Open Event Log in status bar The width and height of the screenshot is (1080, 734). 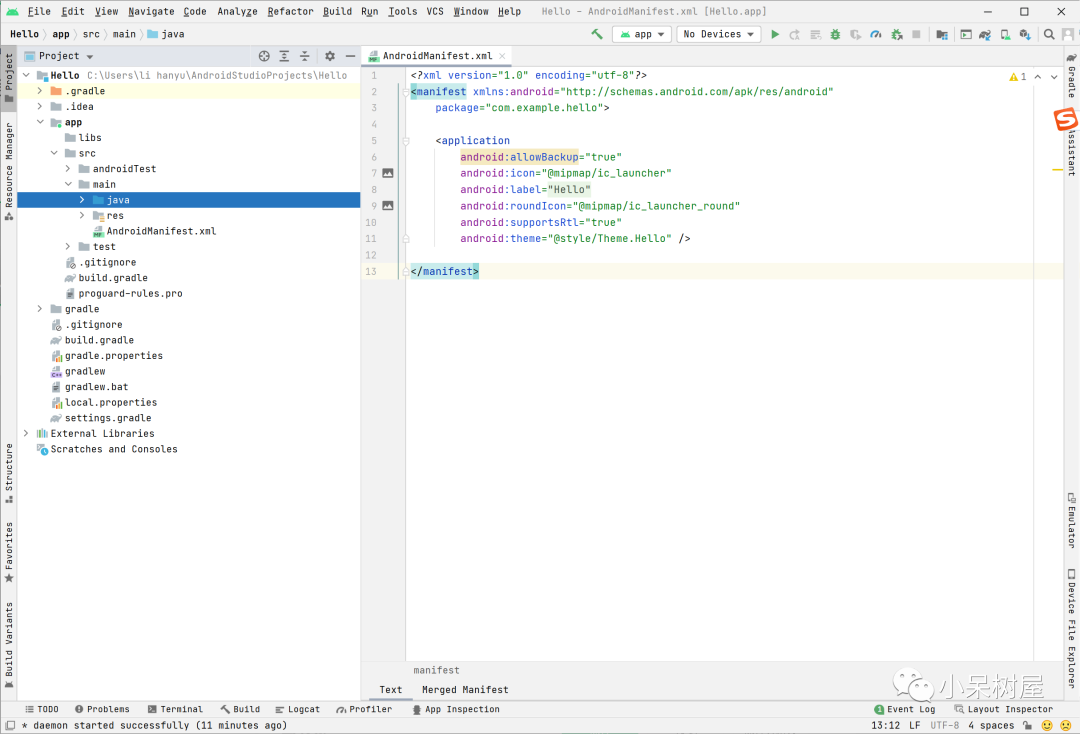click(x=904, y=709)
